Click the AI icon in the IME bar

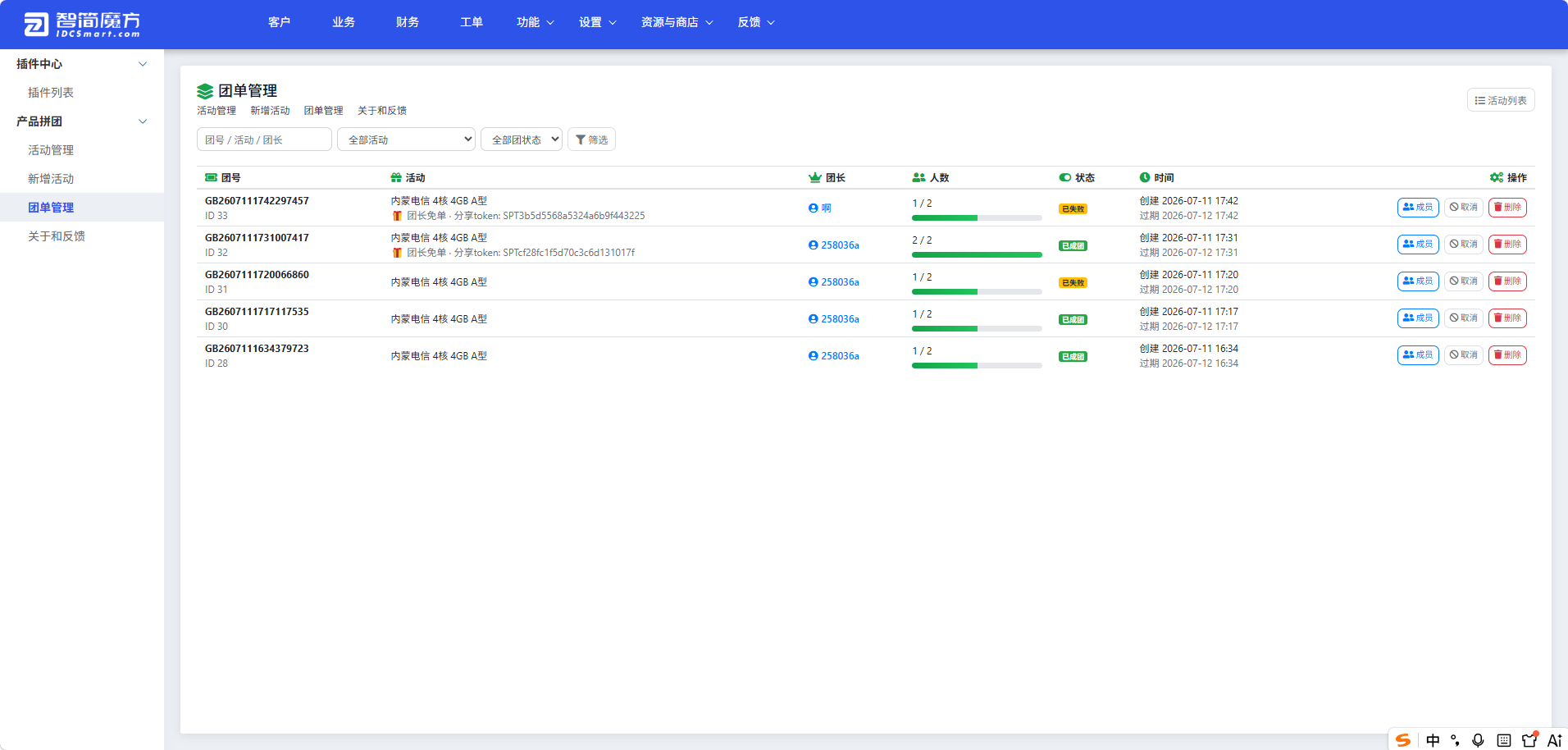(x=1555, y=740)
